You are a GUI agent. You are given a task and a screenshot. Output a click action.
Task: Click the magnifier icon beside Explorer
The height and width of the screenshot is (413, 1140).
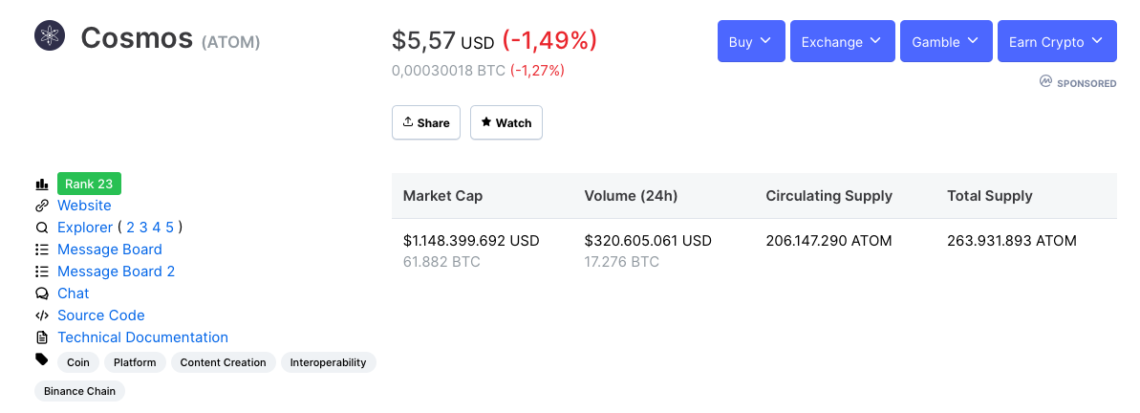42,228
